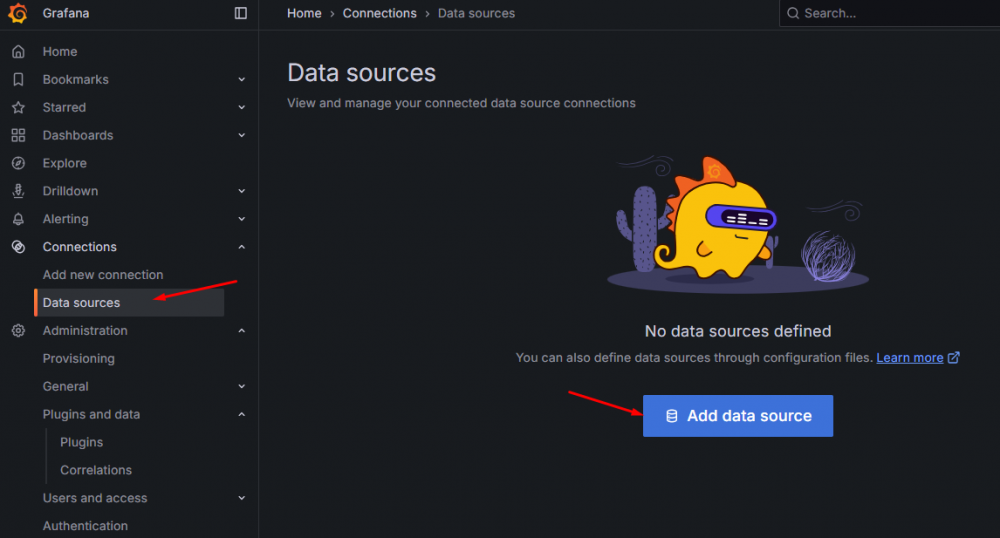Click the Grafana title text

click(66, 13)
